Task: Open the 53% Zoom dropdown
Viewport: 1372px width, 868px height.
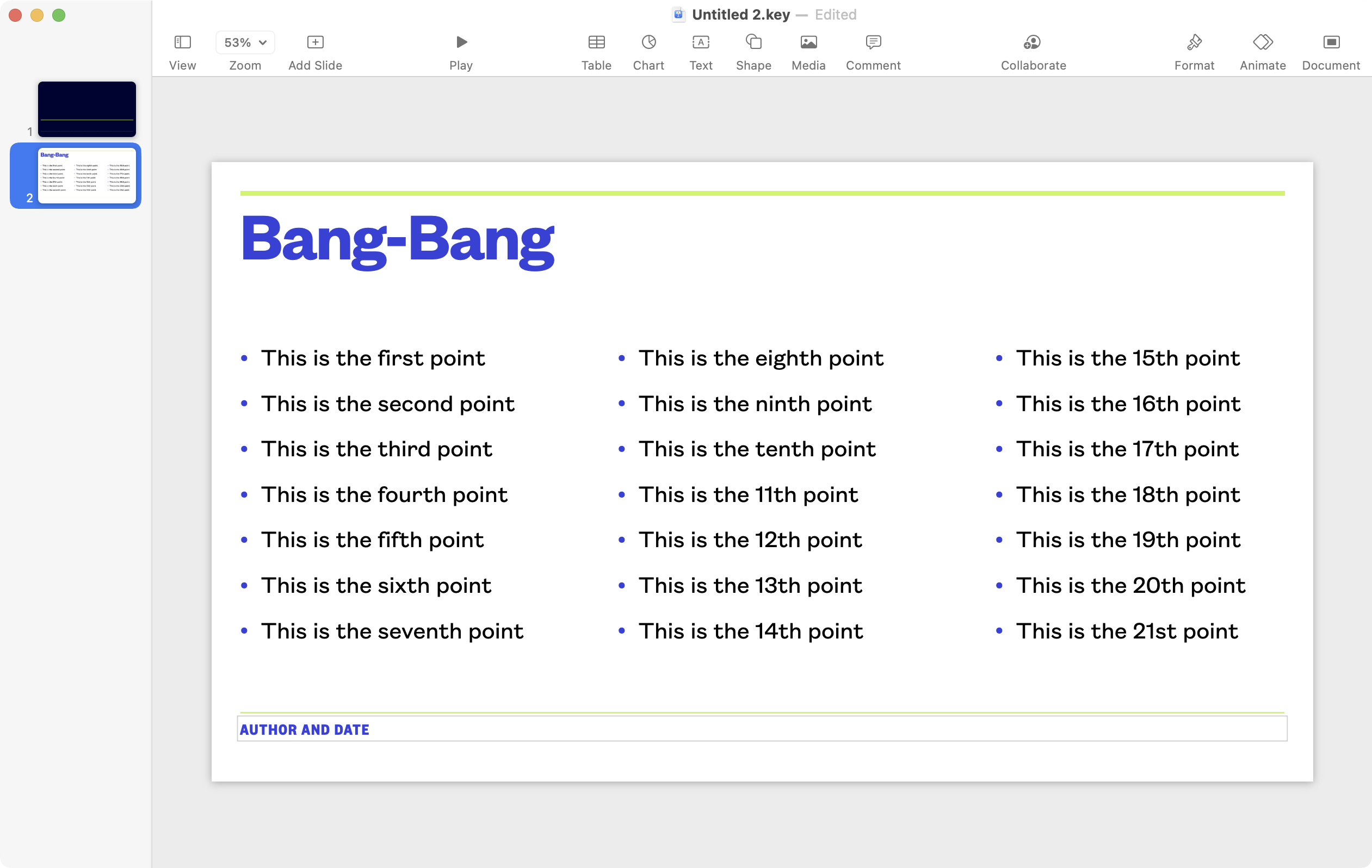Action: (245, 42)
